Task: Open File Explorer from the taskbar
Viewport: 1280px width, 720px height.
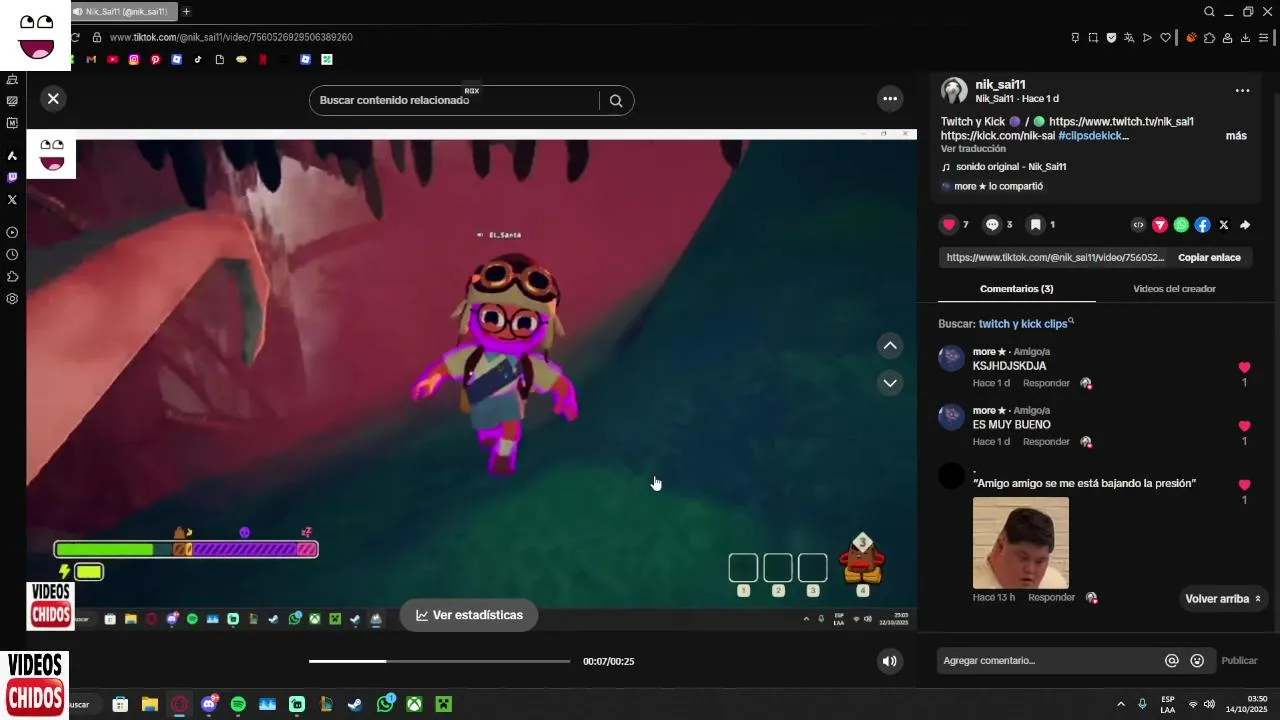Action: pyautogui.click(x=150, y=704)
